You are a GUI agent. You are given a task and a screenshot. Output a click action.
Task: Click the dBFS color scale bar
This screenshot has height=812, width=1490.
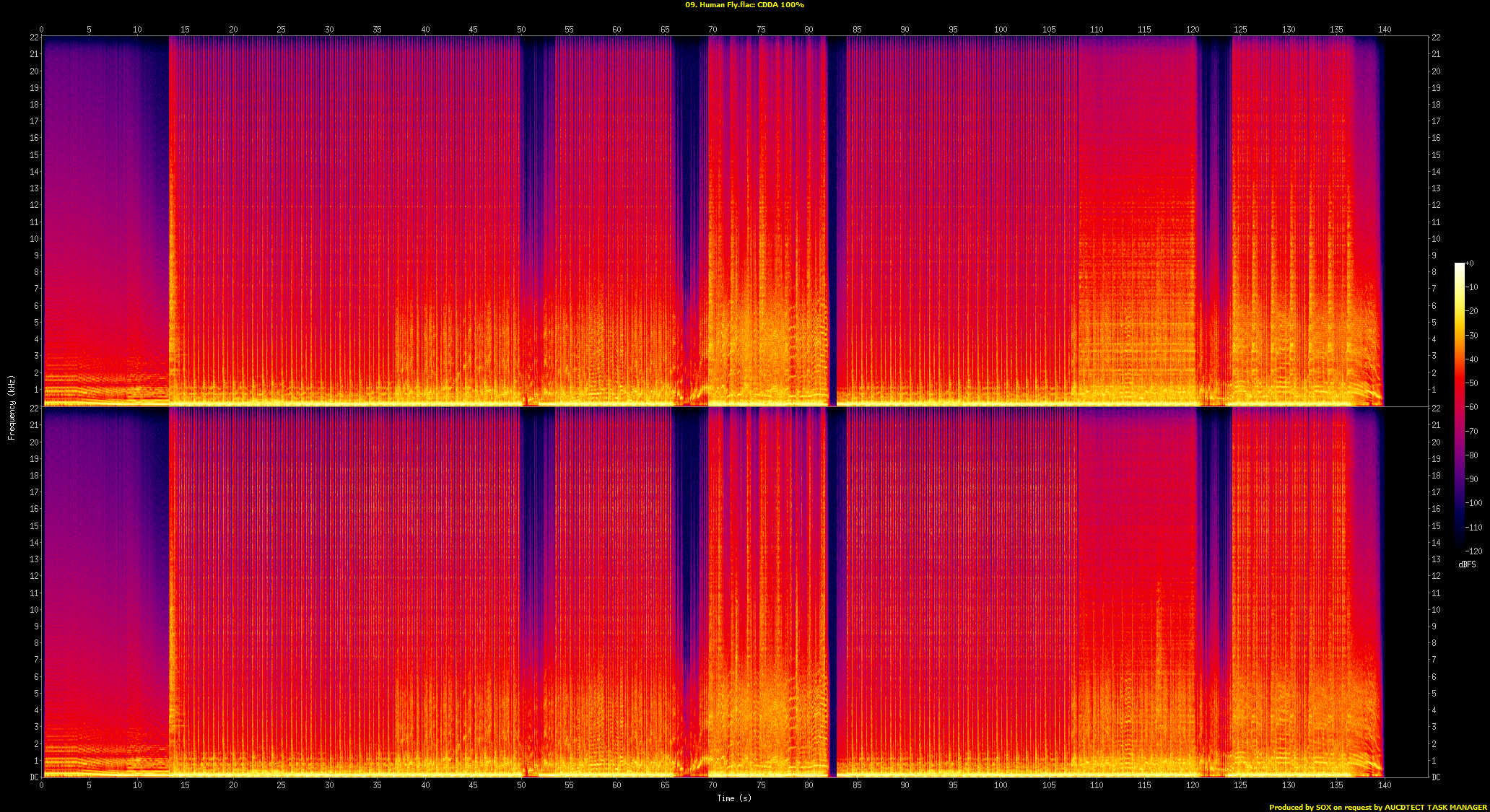tap(1459, 406)
